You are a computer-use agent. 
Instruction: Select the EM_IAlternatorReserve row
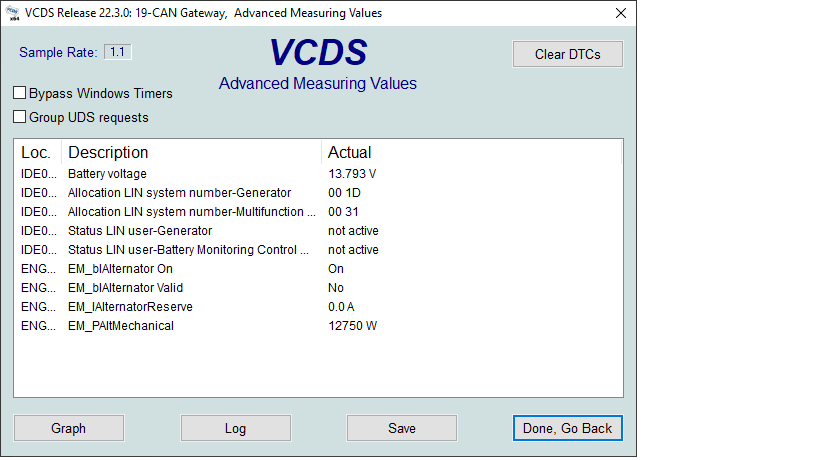click(x=318, y=306)
